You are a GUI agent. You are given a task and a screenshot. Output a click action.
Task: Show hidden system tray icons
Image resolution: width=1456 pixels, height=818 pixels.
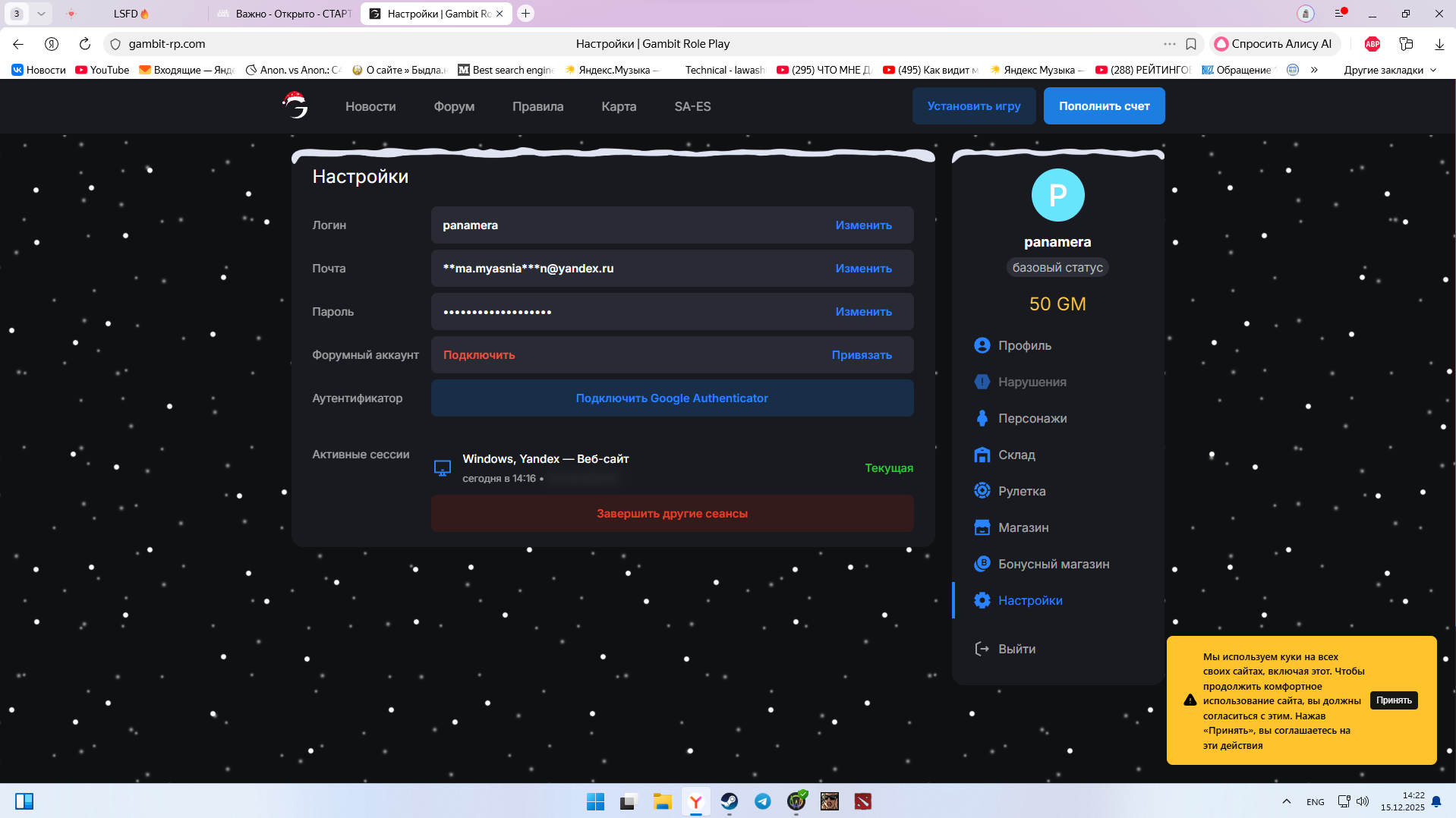(x=1286, y=801)
